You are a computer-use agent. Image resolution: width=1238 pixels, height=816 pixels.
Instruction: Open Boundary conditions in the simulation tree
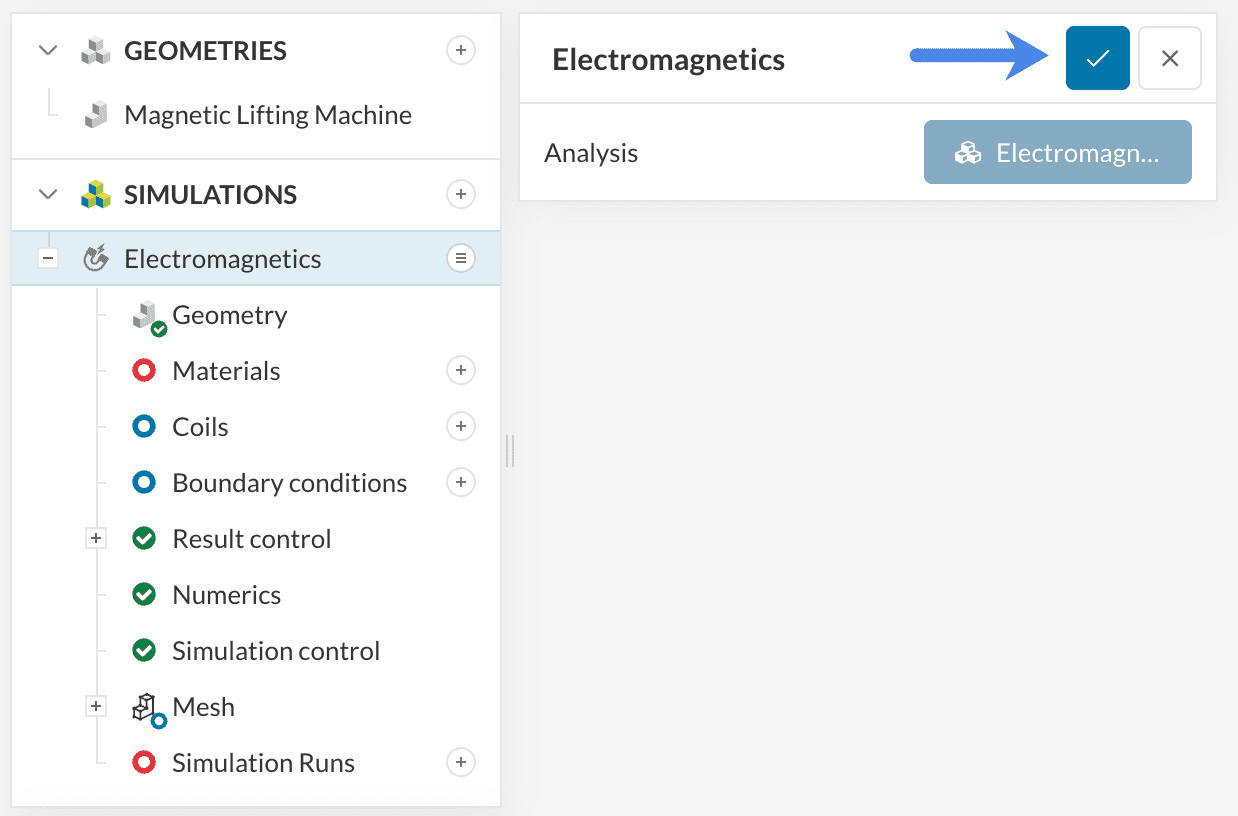tap(289, 482)
